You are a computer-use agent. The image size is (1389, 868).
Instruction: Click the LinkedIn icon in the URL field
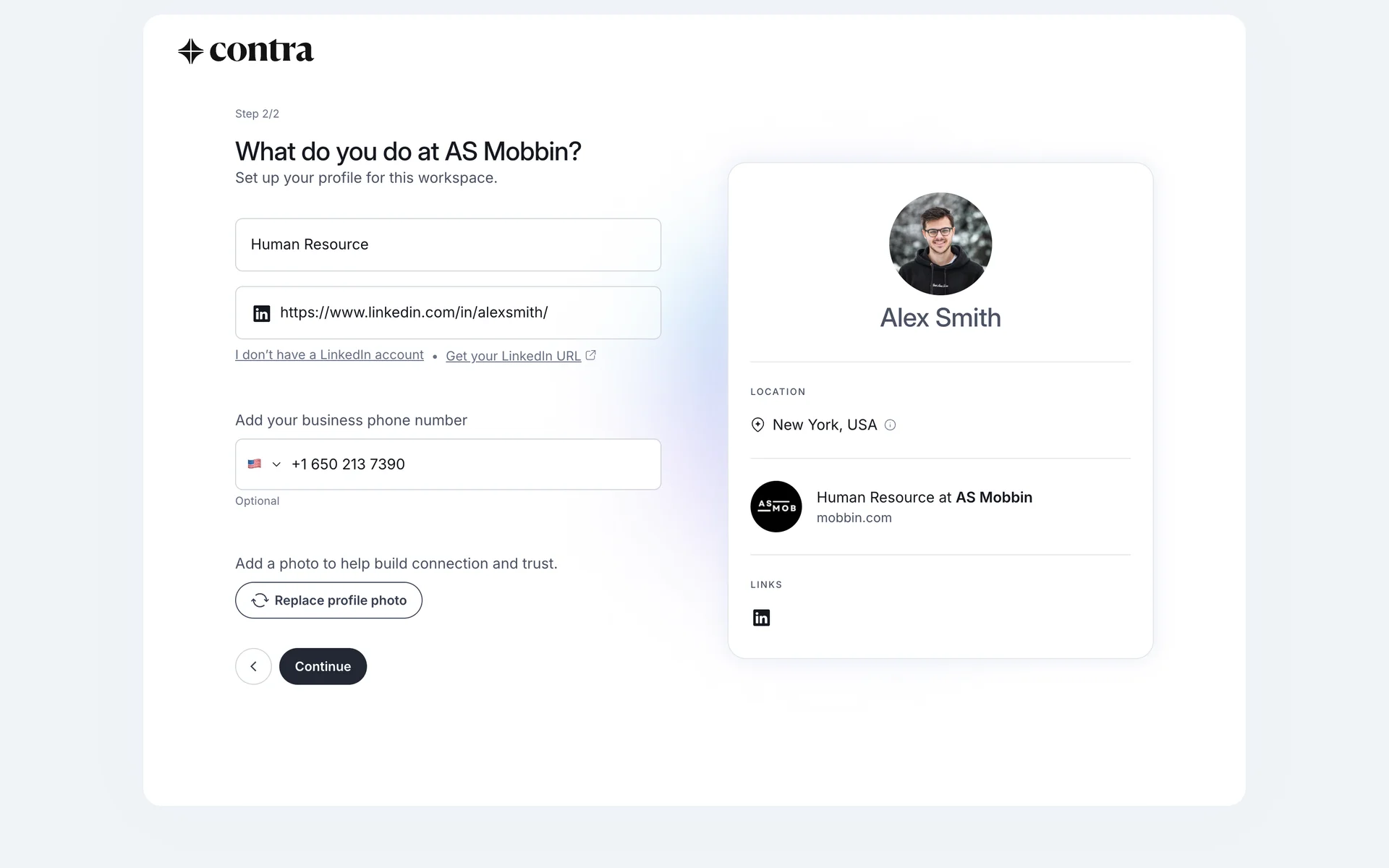coord(261,313)
